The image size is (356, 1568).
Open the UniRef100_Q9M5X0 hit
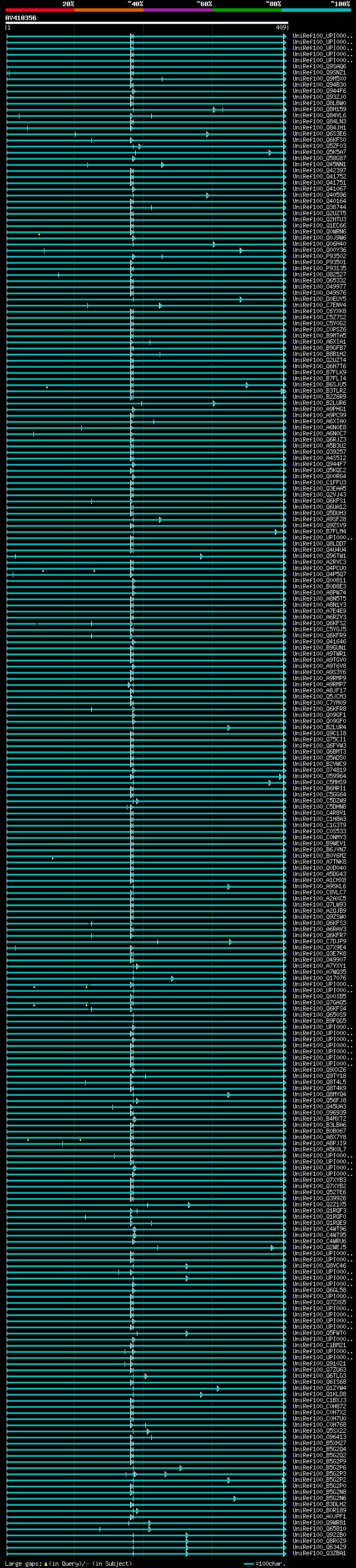(x=319, y=79)
